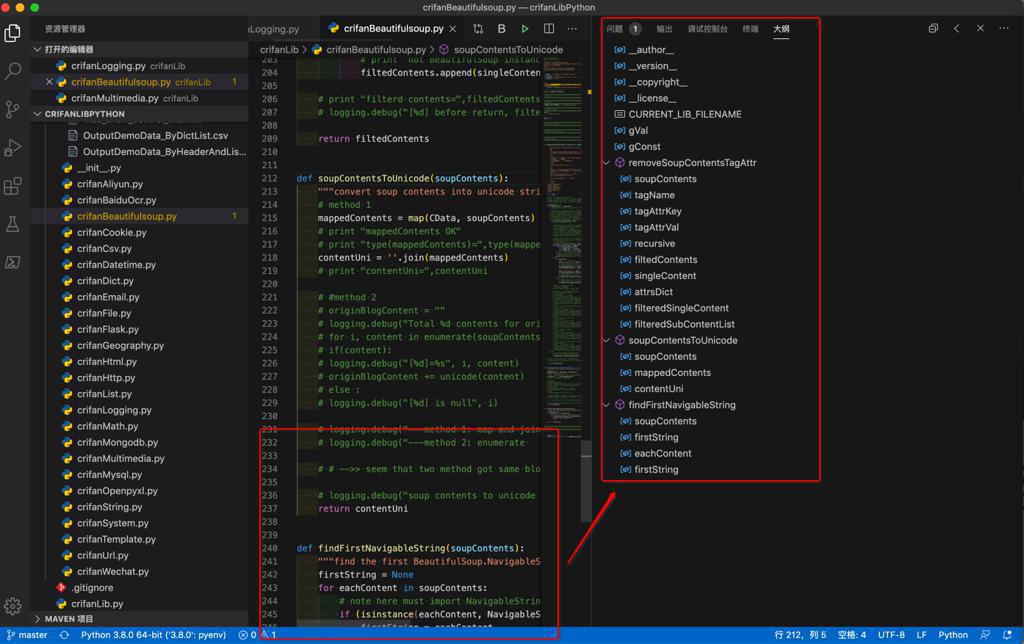Viewport: 1024px width, 644px height.
Task: Collapse the removeSoupContentsTagAttr outline node
Action: (x=607, y=163)
